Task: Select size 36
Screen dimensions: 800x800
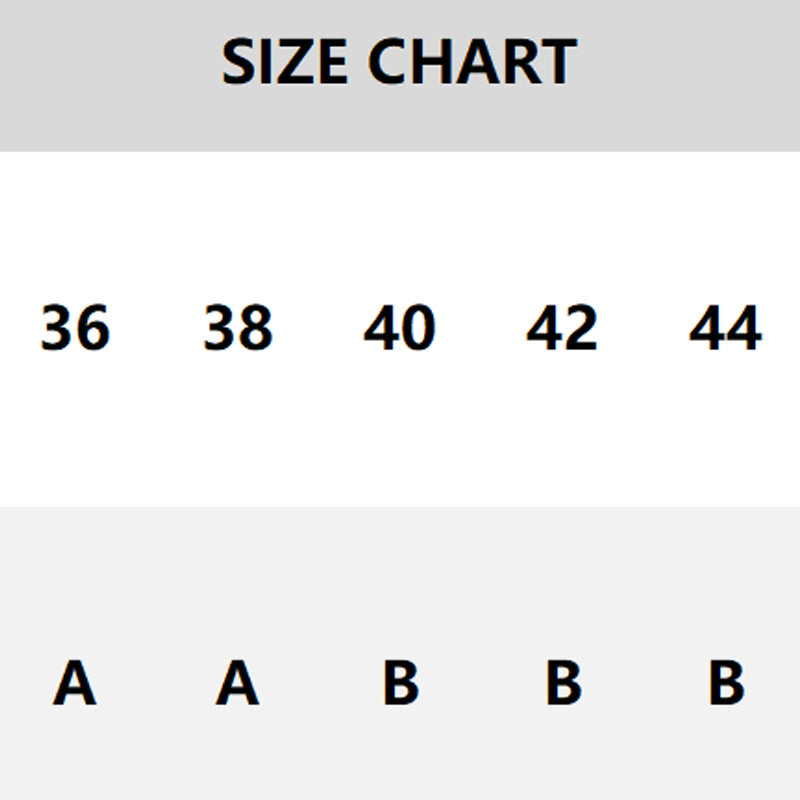Action: (75, 328)
